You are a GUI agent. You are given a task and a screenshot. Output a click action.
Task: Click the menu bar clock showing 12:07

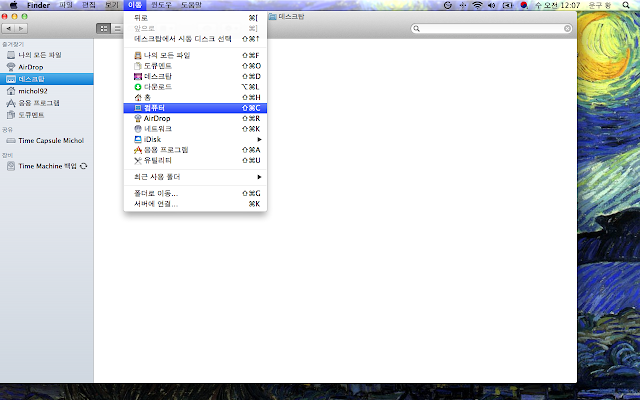(x=558, y=5)
